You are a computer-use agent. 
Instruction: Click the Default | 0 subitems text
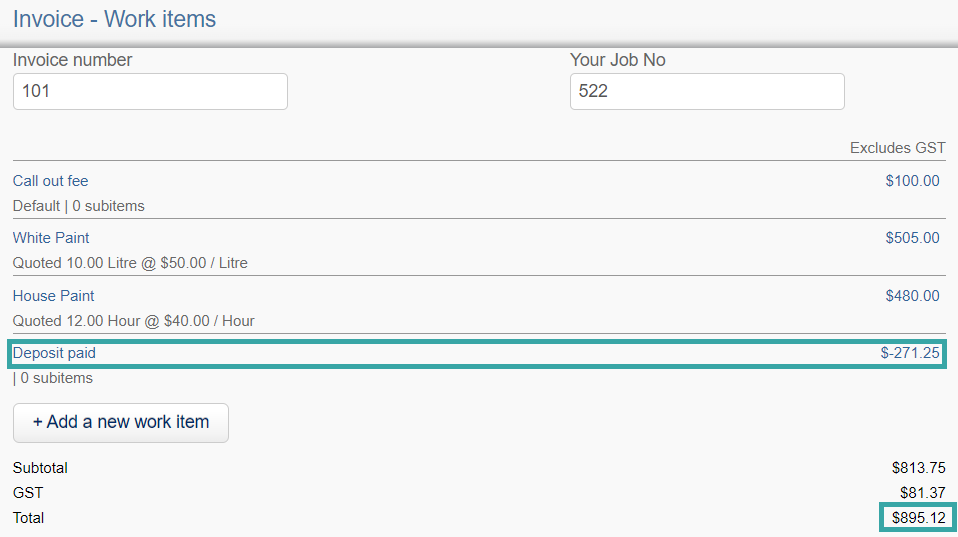pos(79,206)
